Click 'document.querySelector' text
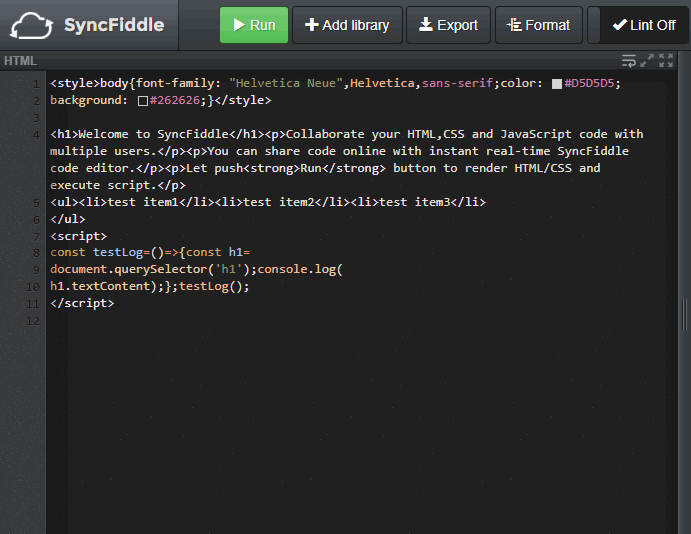Screen dimensions: 691x534 pyautogui.click(x=128, y=269)
